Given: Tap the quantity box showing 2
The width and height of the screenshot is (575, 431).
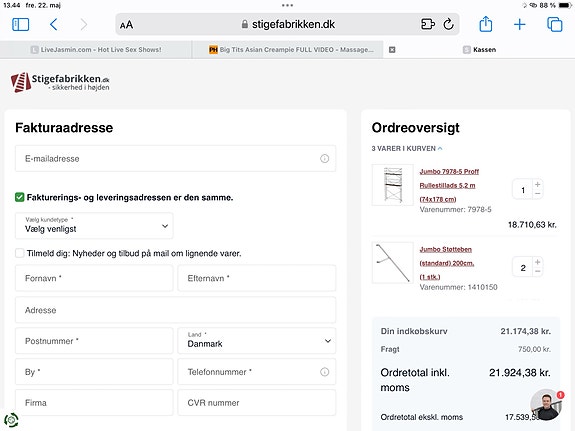Looking at the screenshot, I should point(523,267).
